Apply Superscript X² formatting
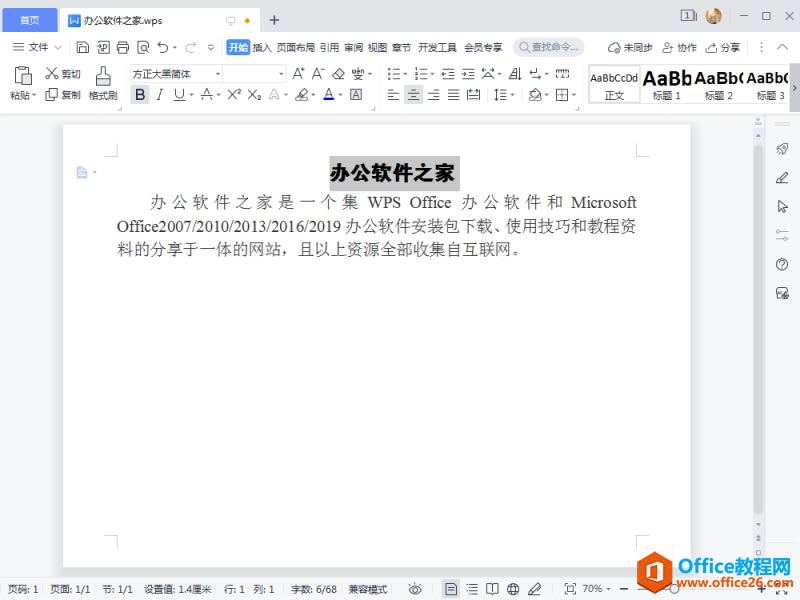Screen dimensions: 800x600 tap(234, 94)
